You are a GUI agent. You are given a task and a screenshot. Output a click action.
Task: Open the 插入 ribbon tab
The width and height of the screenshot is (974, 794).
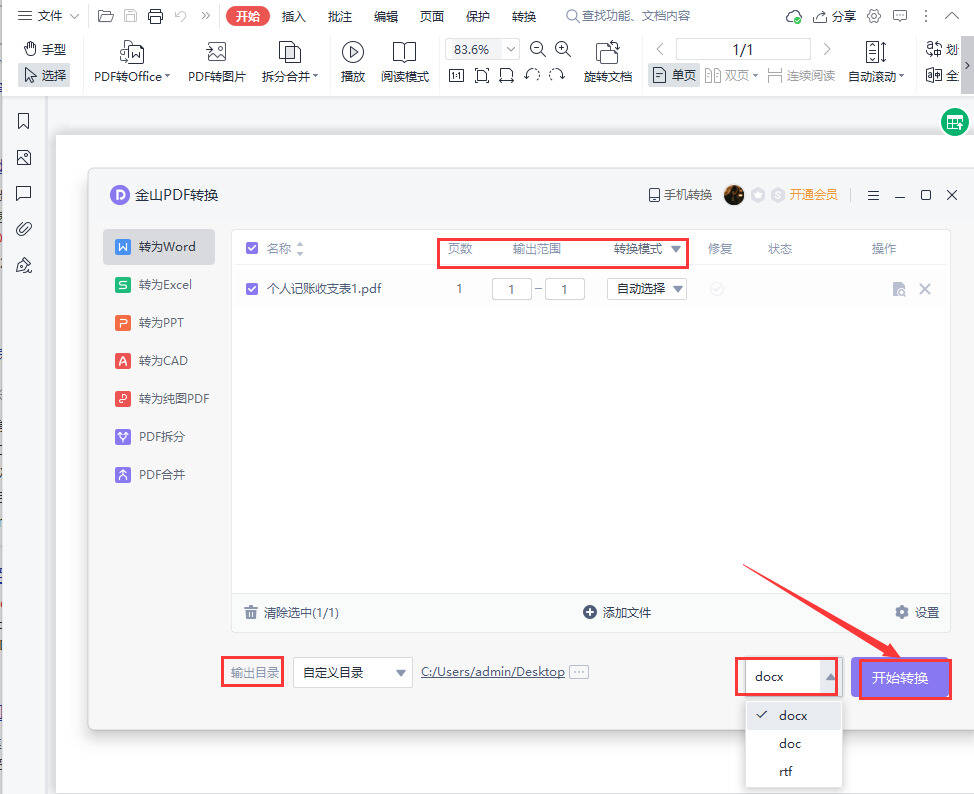point(294,16)
